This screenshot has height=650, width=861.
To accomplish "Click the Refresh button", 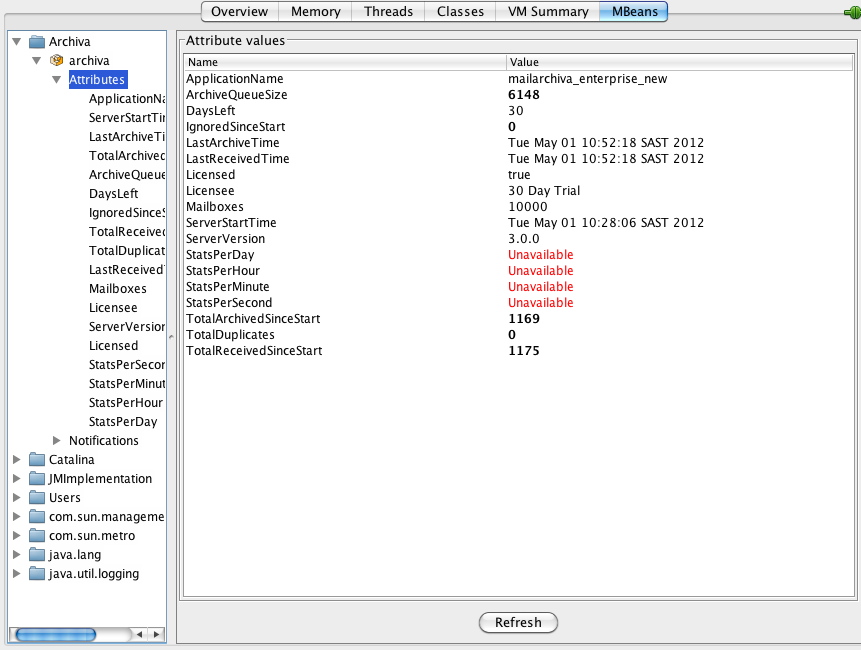I will click(518, 623).
